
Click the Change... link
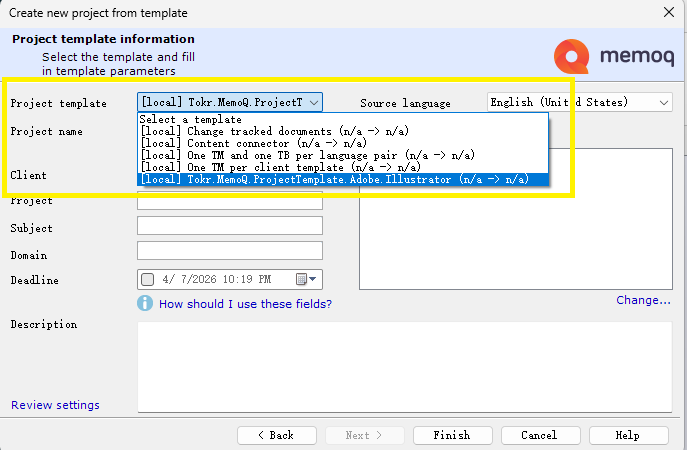[x=643, y=300]
